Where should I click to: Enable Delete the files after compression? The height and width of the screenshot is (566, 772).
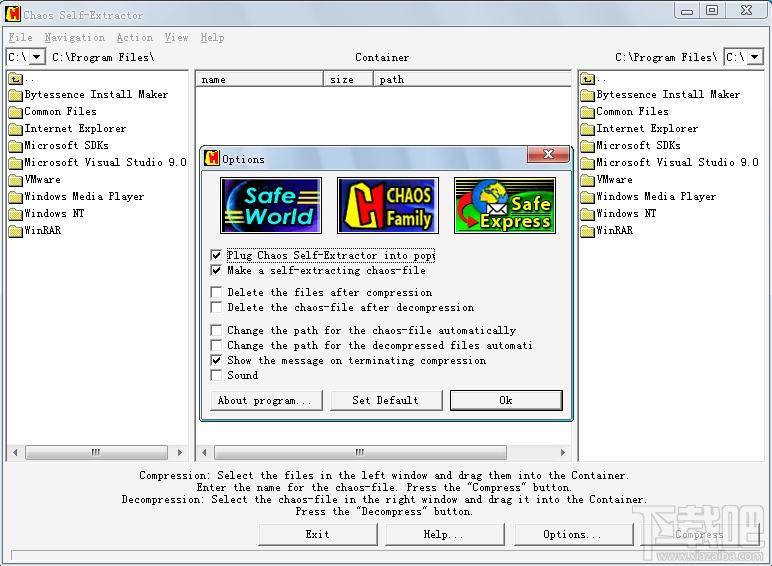216,292
